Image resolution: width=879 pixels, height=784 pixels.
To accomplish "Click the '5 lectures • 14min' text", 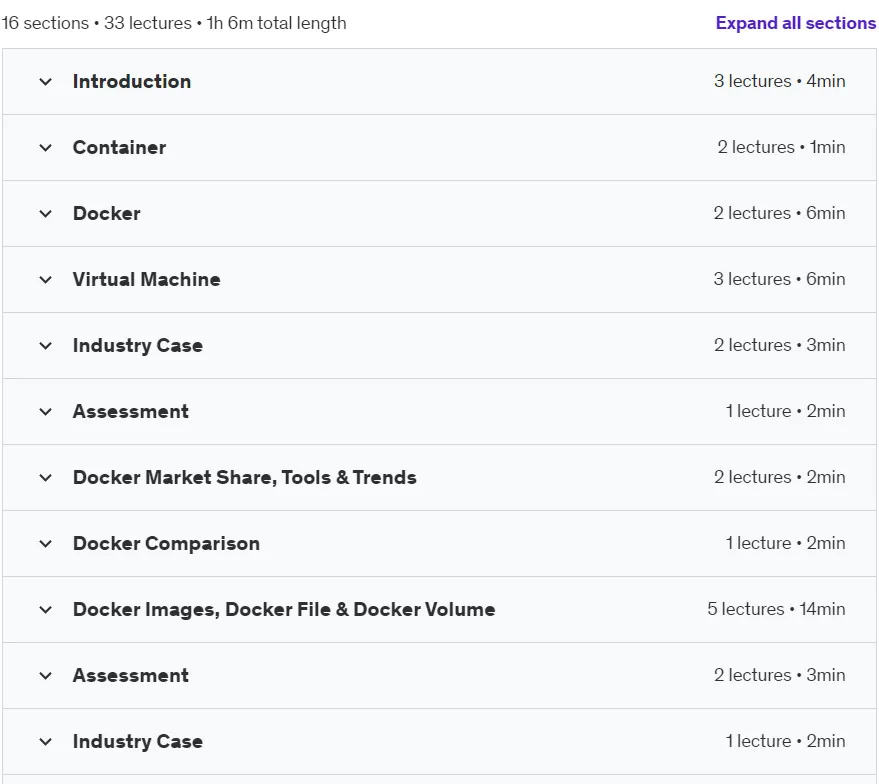I will pos(776,609).
